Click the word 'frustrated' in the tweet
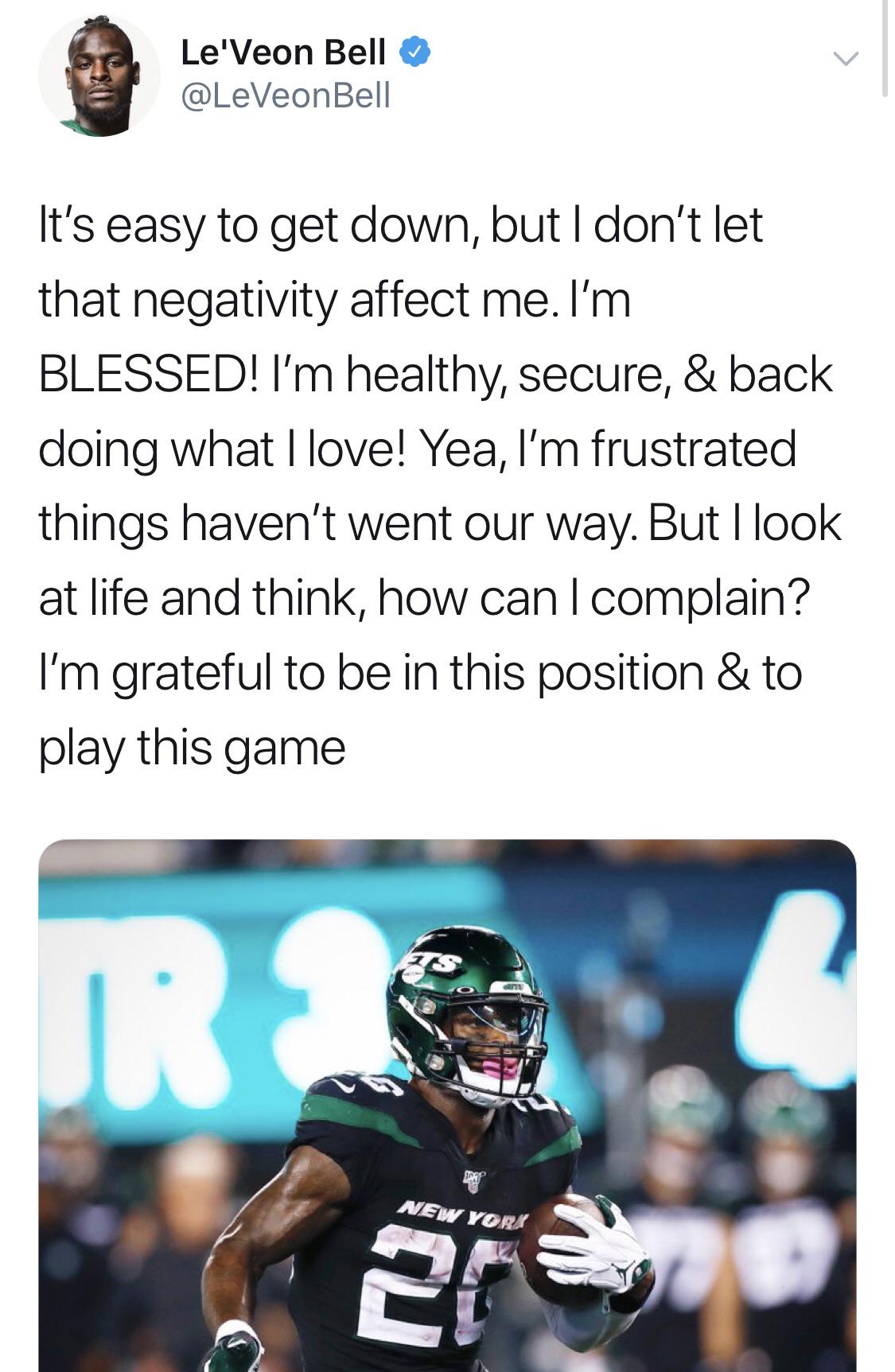Screen dimensions: 895x1372 [x=693, y=449]
